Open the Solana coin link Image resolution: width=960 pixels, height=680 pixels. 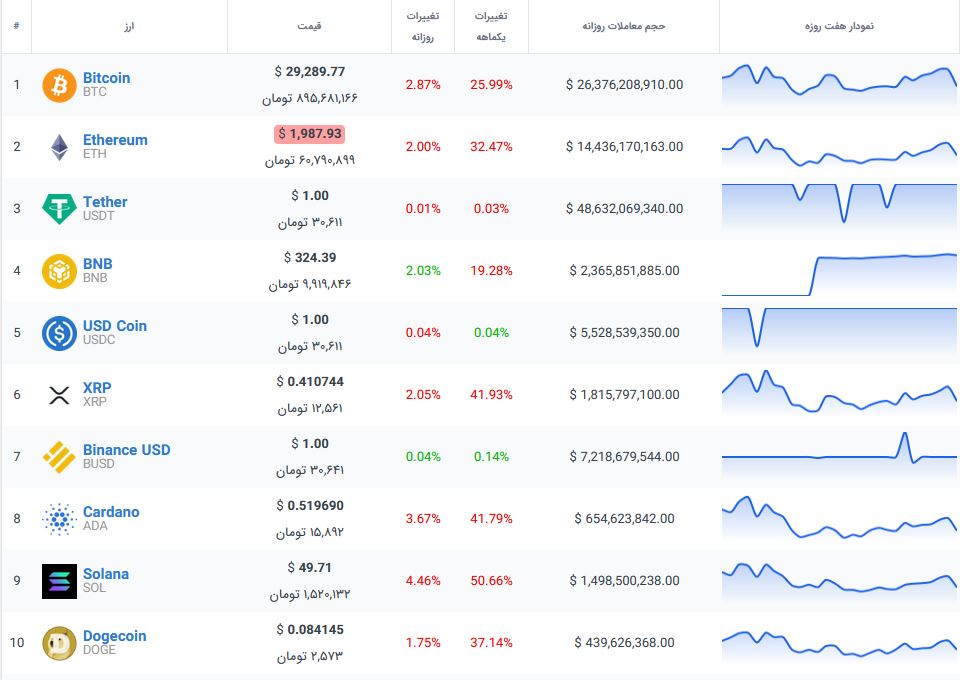point(106,574)
